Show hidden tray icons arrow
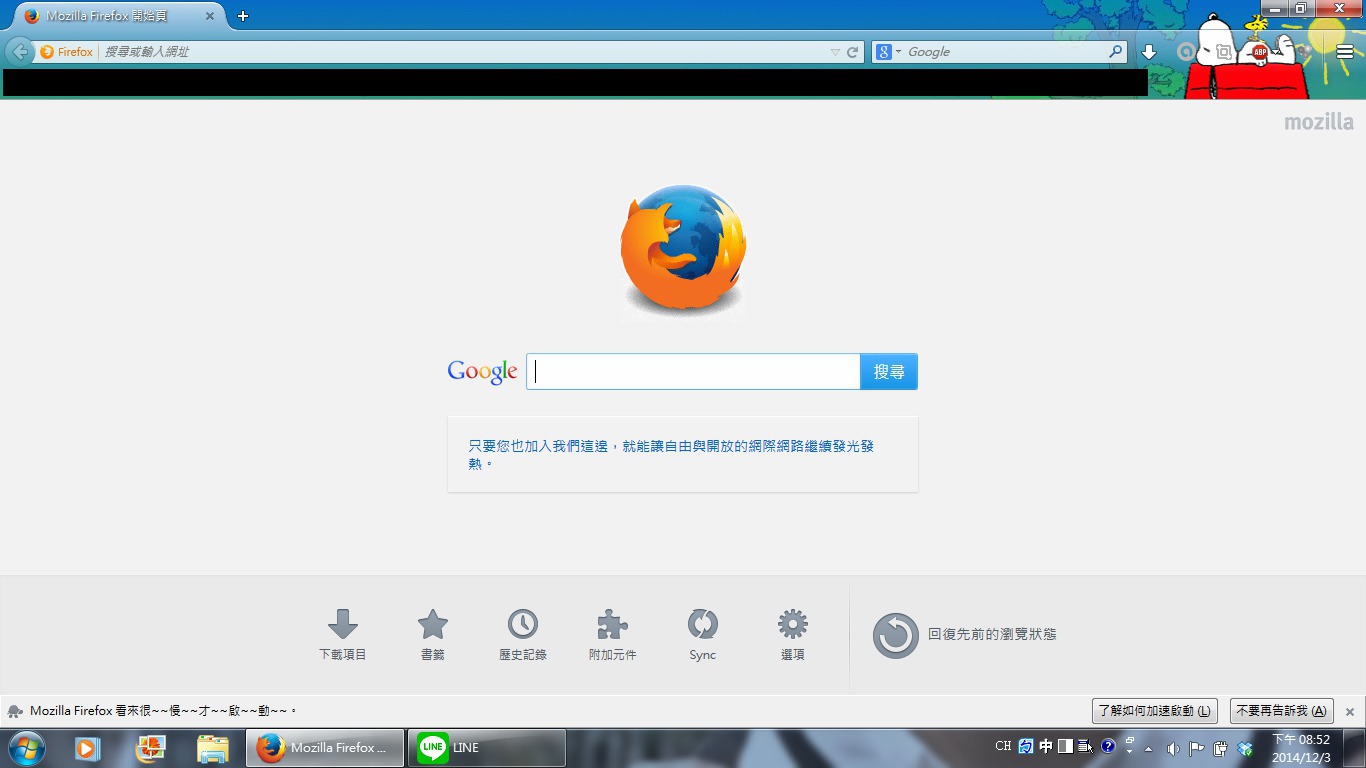1366x768 pixels. (1148, 748)
